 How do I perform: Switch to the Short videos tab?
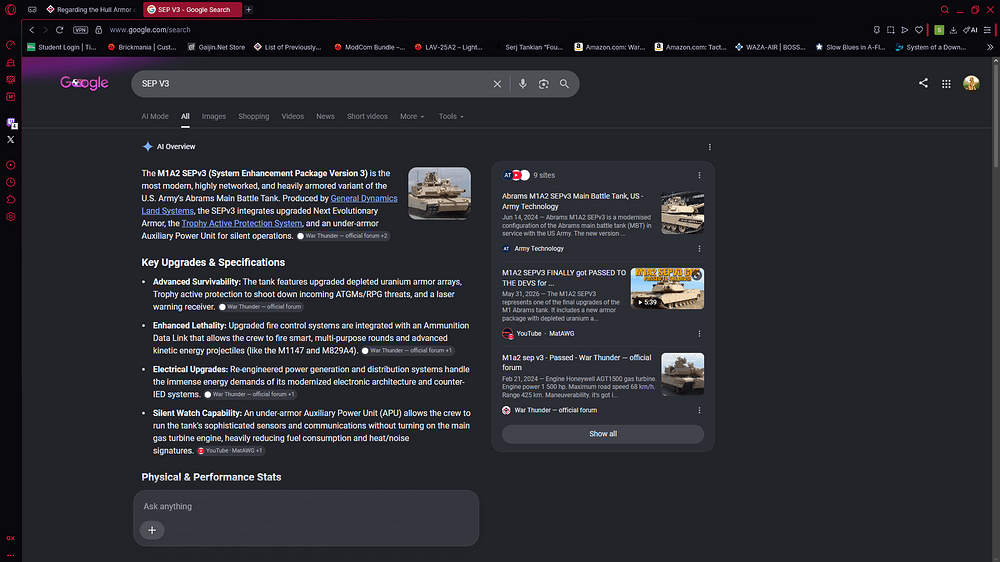[367, 117]
